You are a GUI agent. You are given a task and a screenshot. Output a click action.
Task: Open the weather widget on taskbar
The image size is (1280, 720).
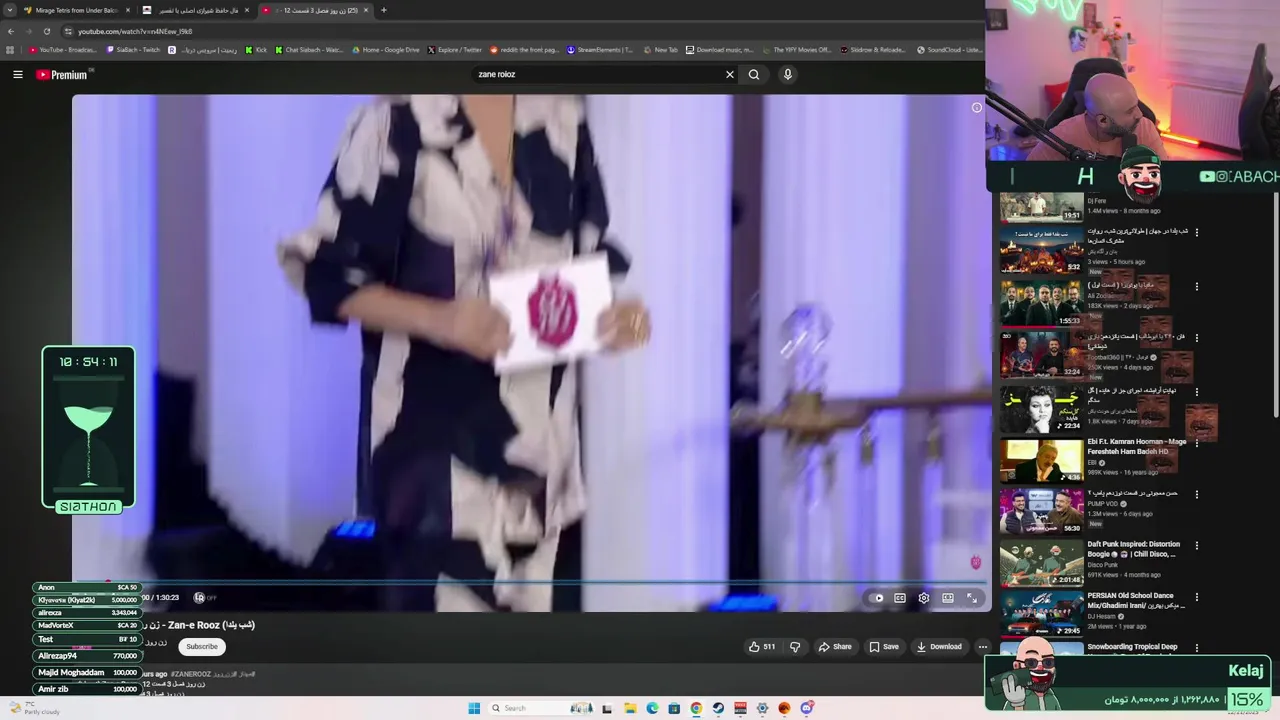[36, 708]
